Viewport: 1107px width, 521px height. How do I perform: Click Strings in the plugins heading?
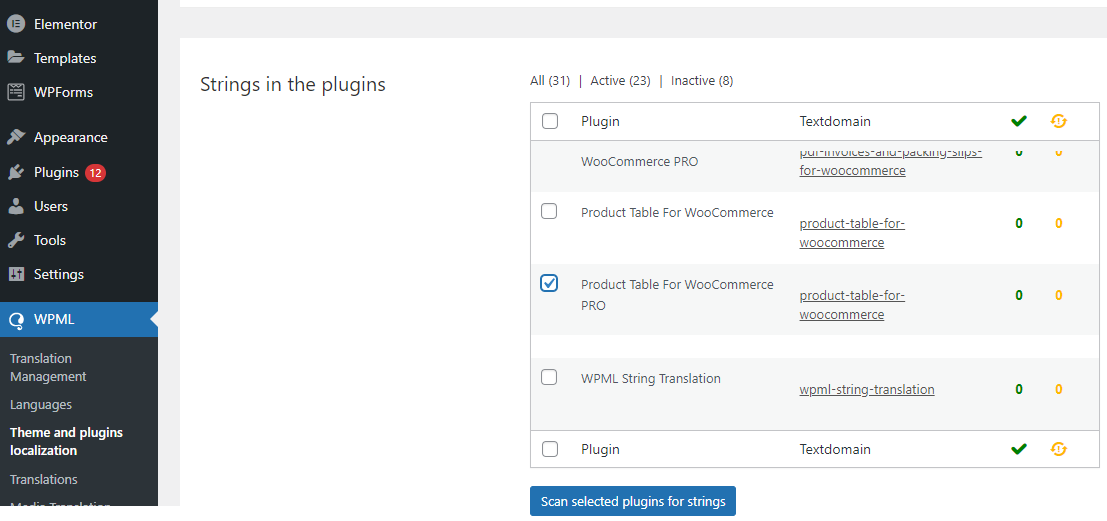293,85
